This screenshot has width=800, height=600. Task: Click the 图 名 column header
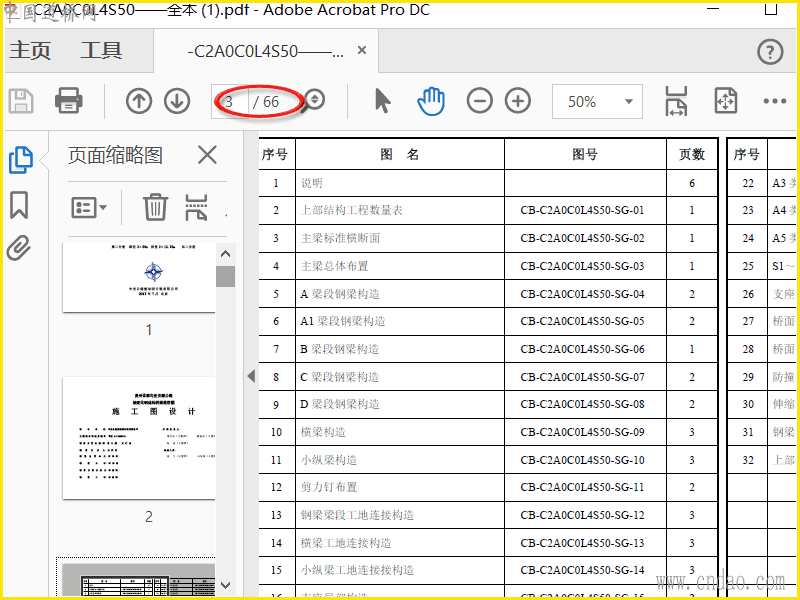(x=399, y=154)
